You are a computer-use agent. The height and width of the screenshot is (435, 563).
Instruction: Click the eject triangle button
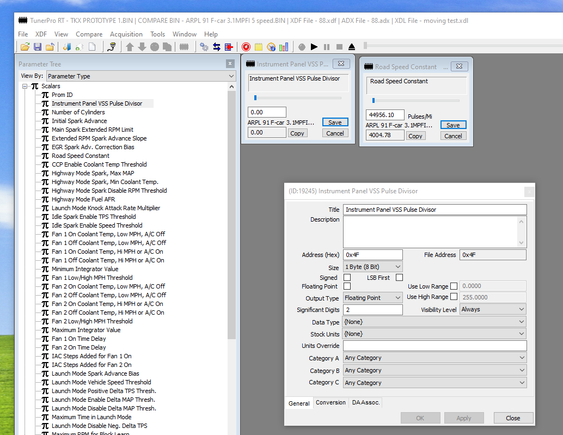[352, 47]
